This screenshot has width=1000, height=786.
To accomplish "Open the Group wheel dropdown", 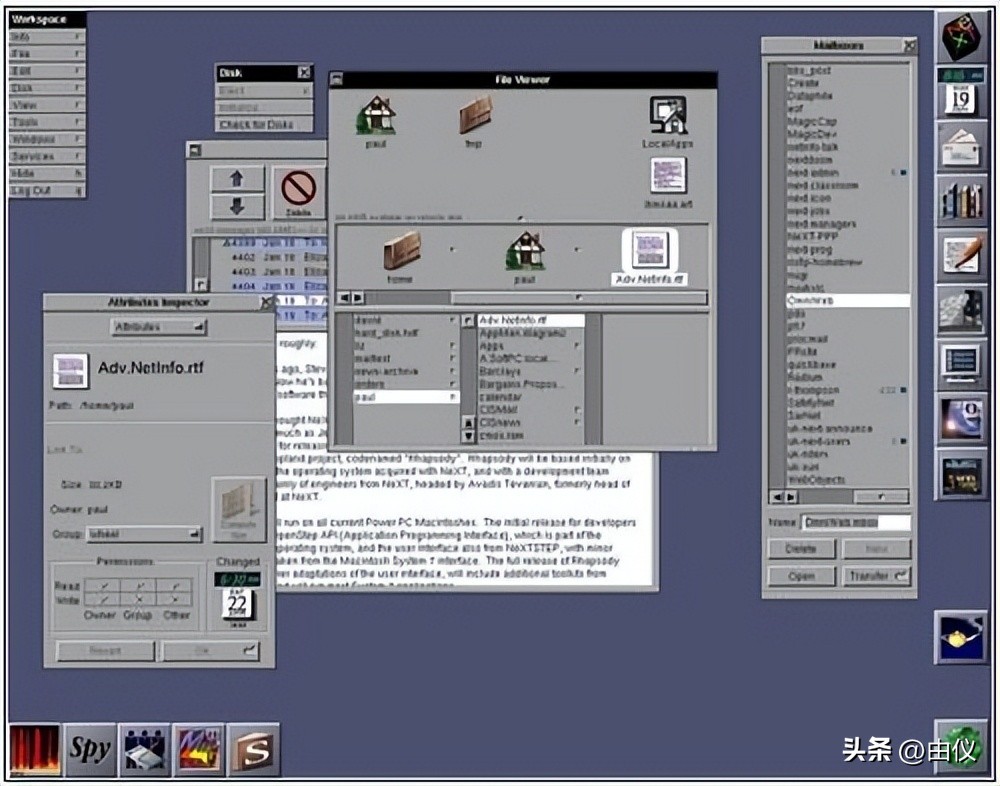I will 156,535.
